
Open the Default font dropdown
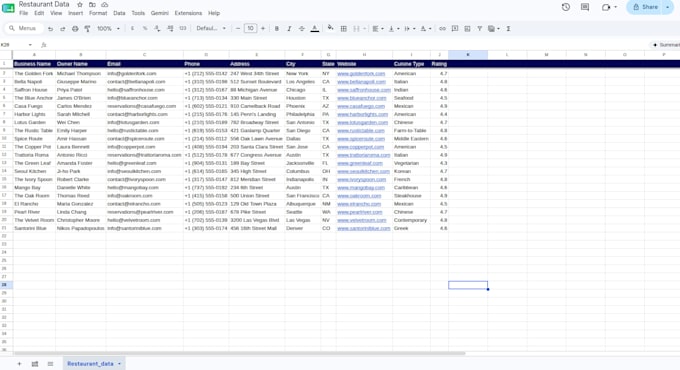point(211,29)
